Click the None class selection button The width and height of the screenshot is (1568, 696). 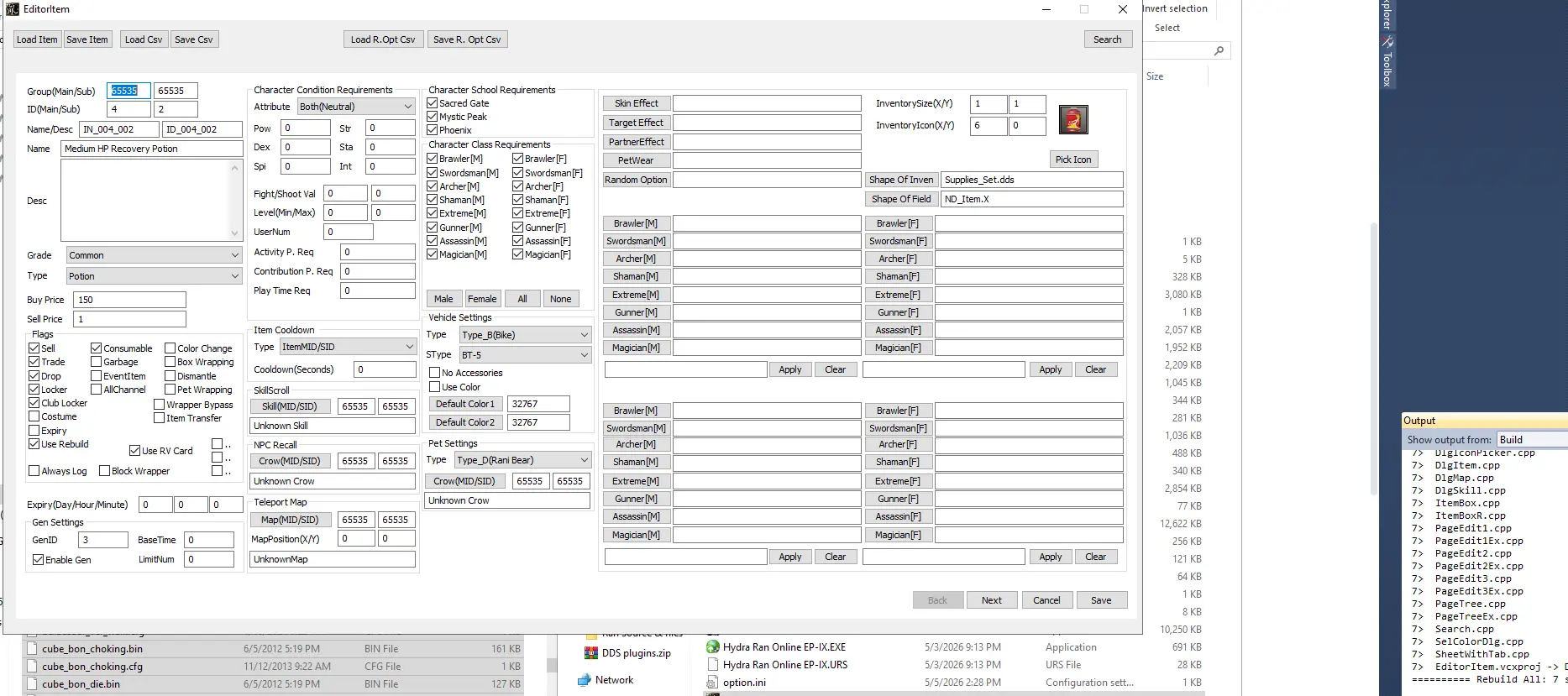[560, 299]
